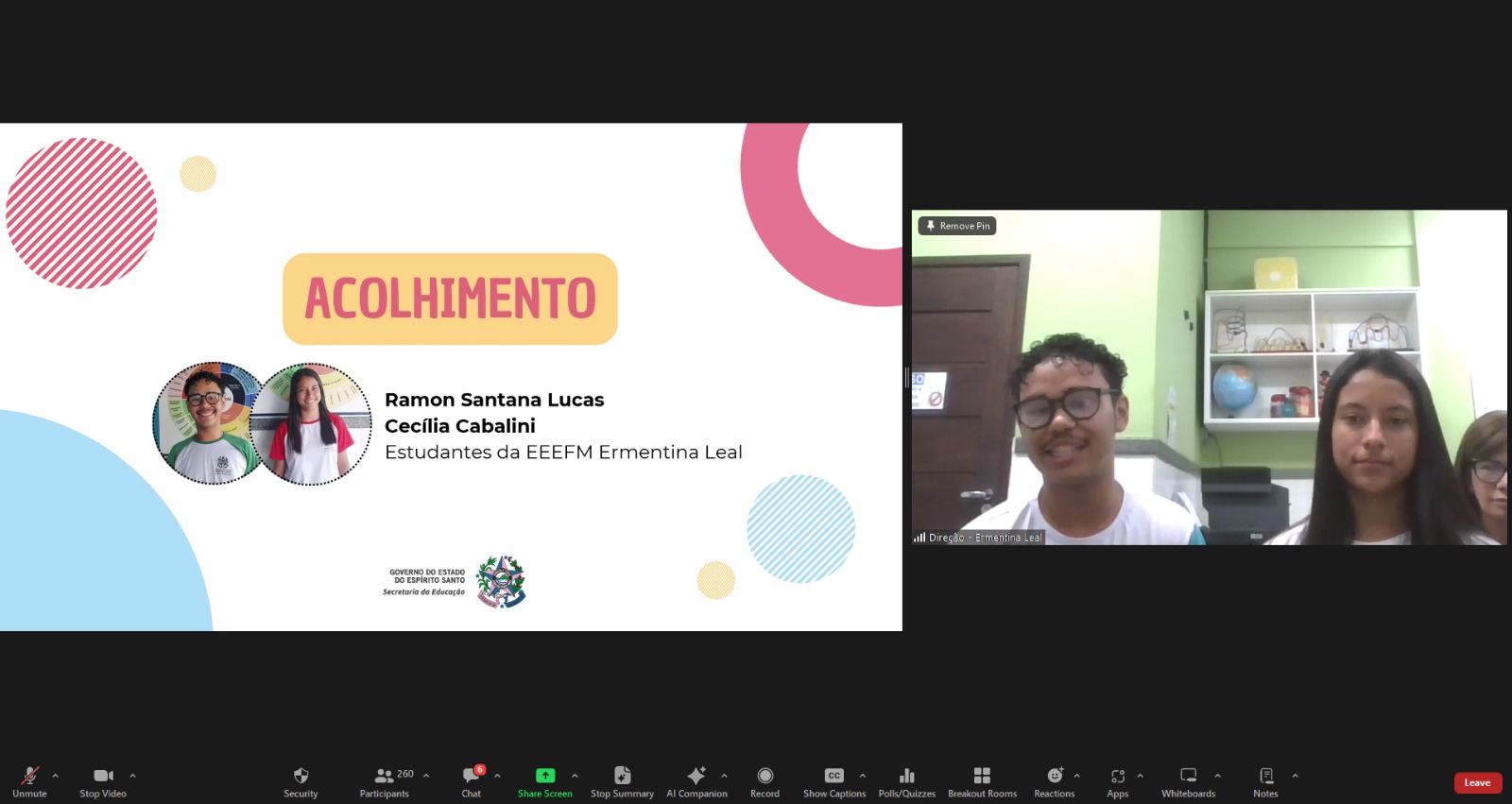Open the Participants panel
This screenshot has width=1512, height=804.
coord(385,782)
